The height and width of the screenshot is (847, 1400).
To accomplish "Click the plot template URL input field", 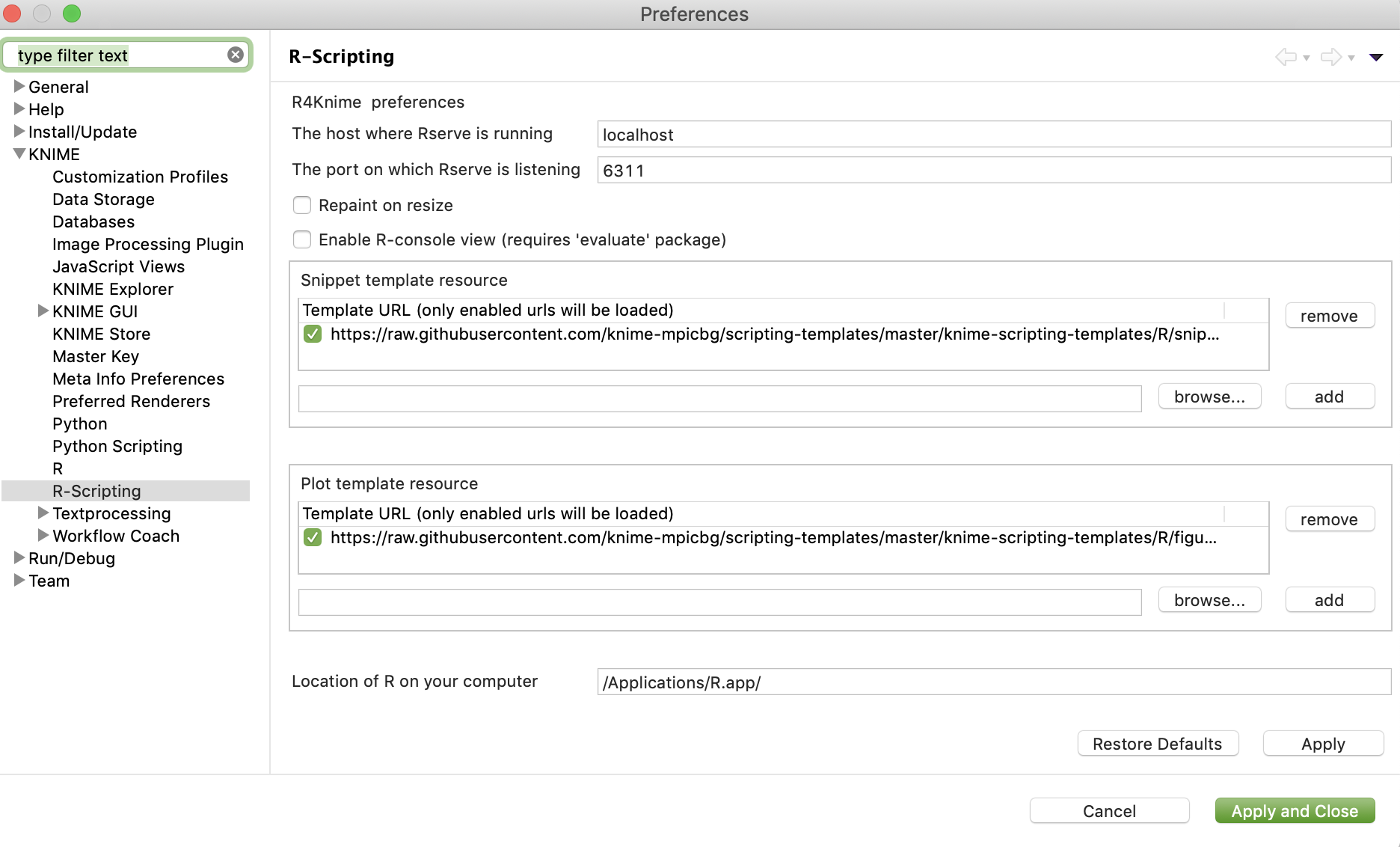I will click(719, 602).
